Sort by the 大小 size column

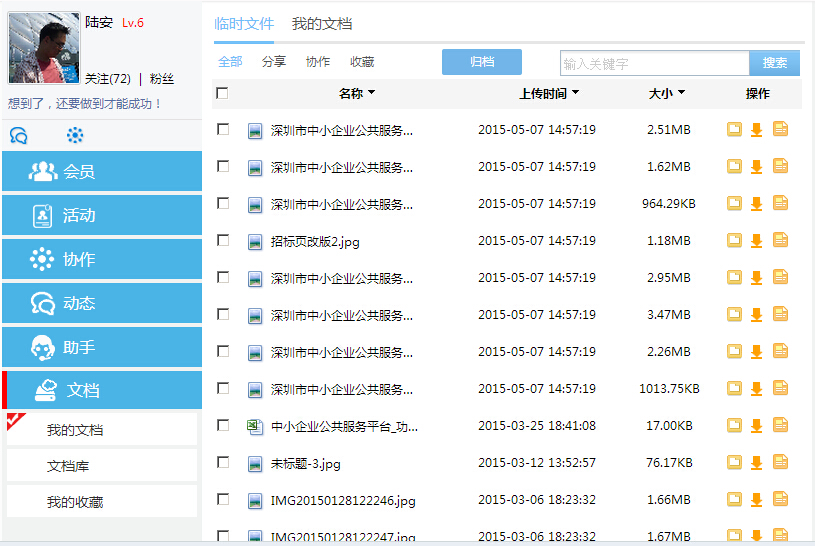(667, 93)
